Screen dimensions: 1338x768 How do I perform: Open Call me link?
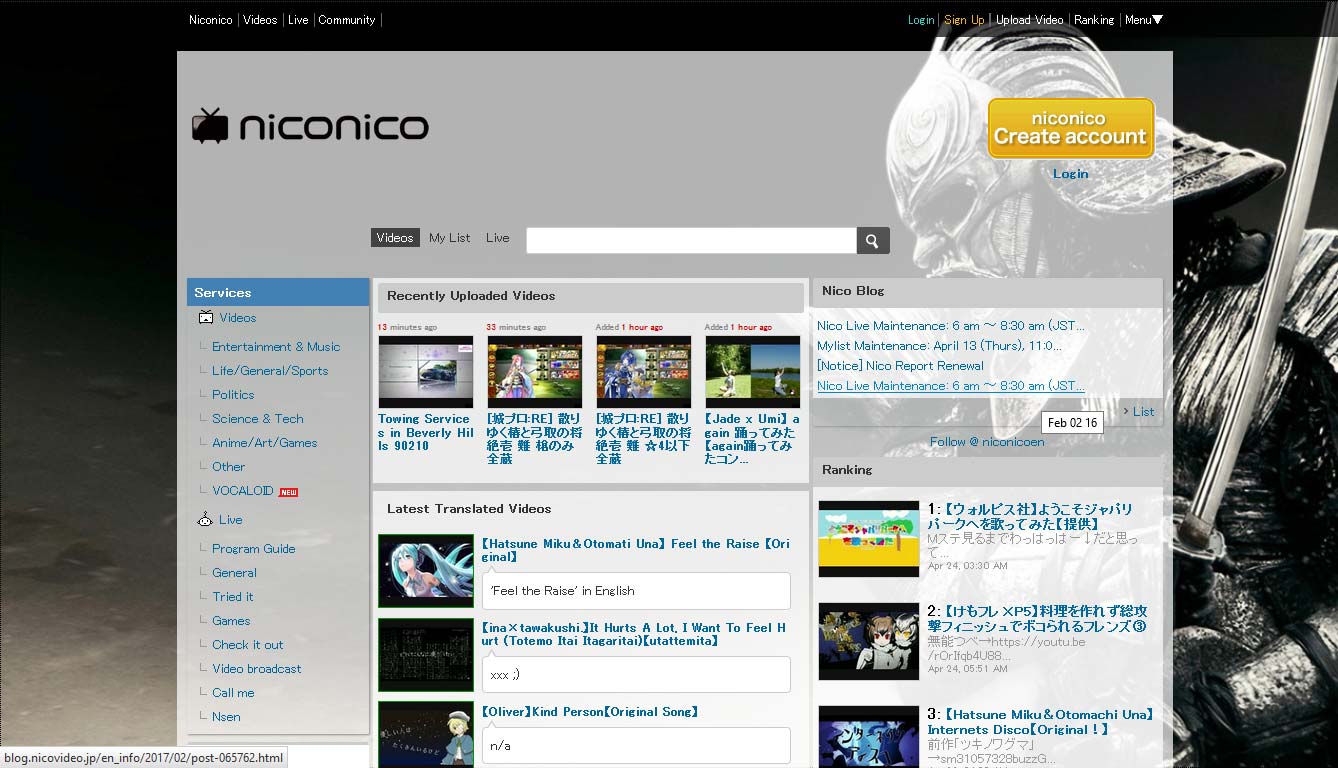coord(233,693)
